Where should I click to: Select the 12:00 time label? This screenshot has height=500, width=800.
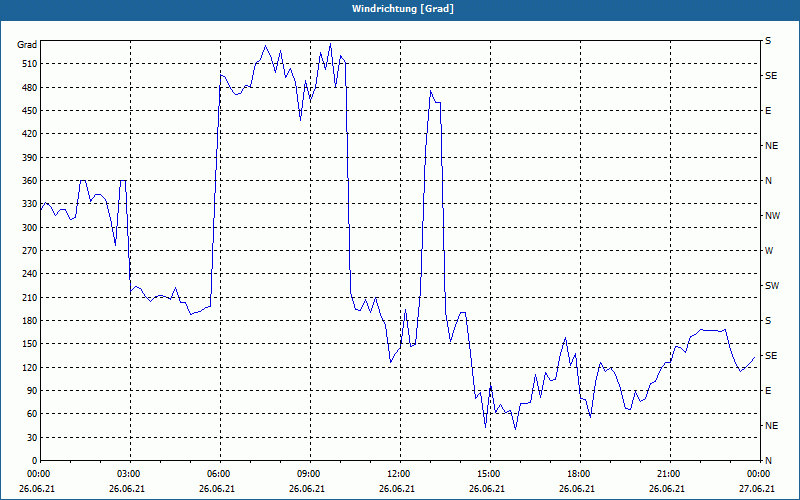pyautogui.click(x=396, y=474)
